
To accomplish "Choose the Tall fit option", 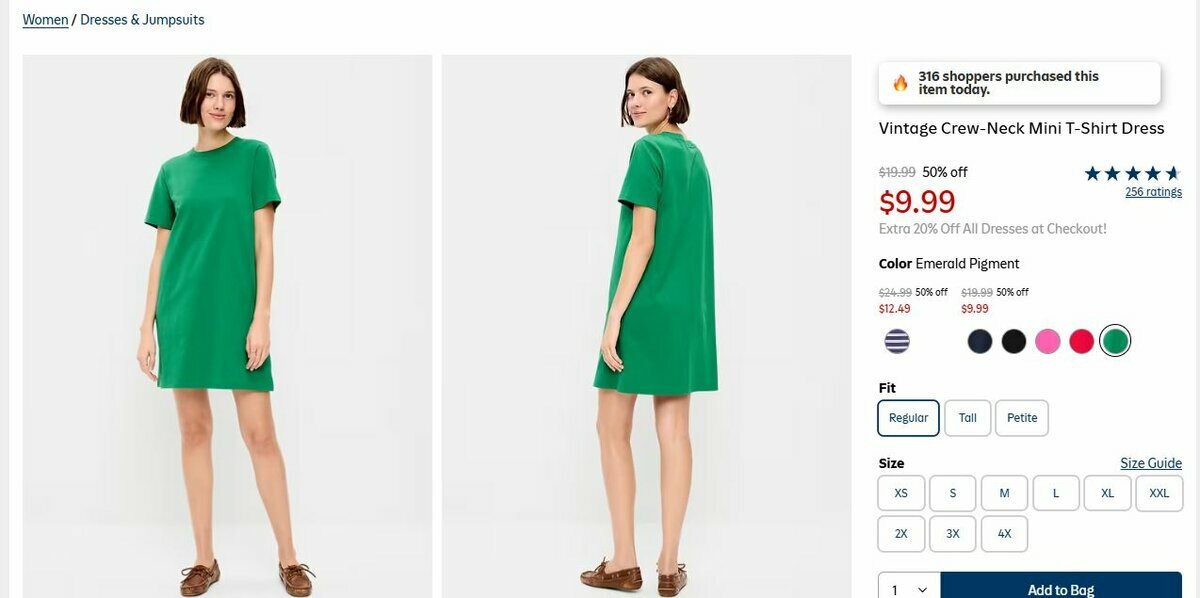I will click(967, 418).
